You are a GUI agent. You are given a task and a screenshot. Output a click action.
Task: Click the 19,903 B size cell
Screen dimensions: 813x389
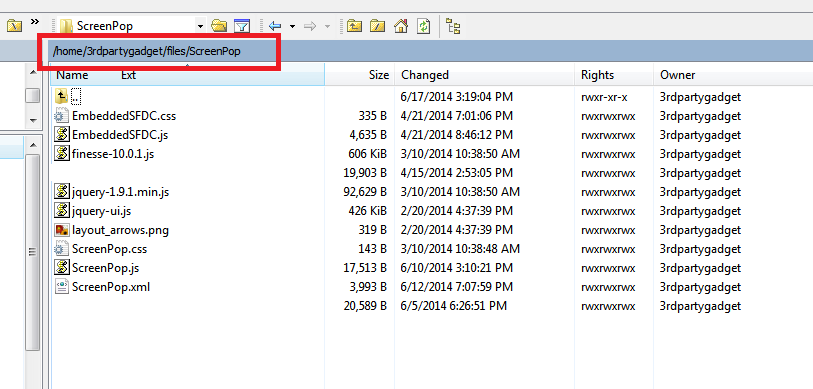pyautogui.click(x=366, y=173)
